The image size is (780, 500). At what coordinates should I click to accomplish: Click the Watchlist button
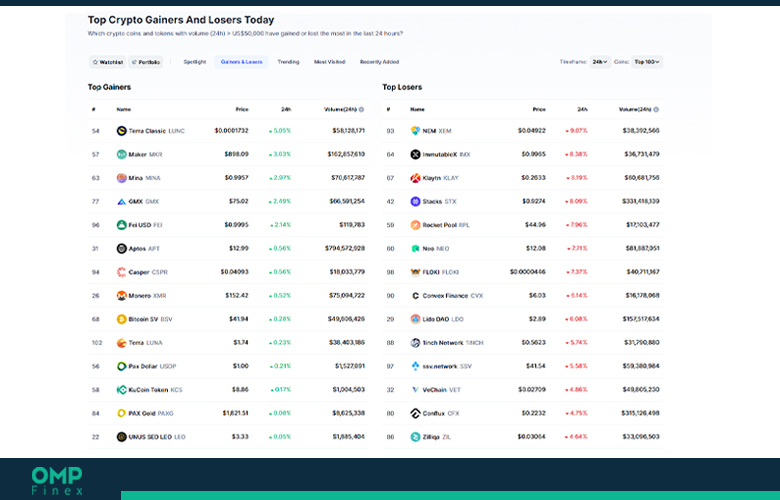click(107, 62)
